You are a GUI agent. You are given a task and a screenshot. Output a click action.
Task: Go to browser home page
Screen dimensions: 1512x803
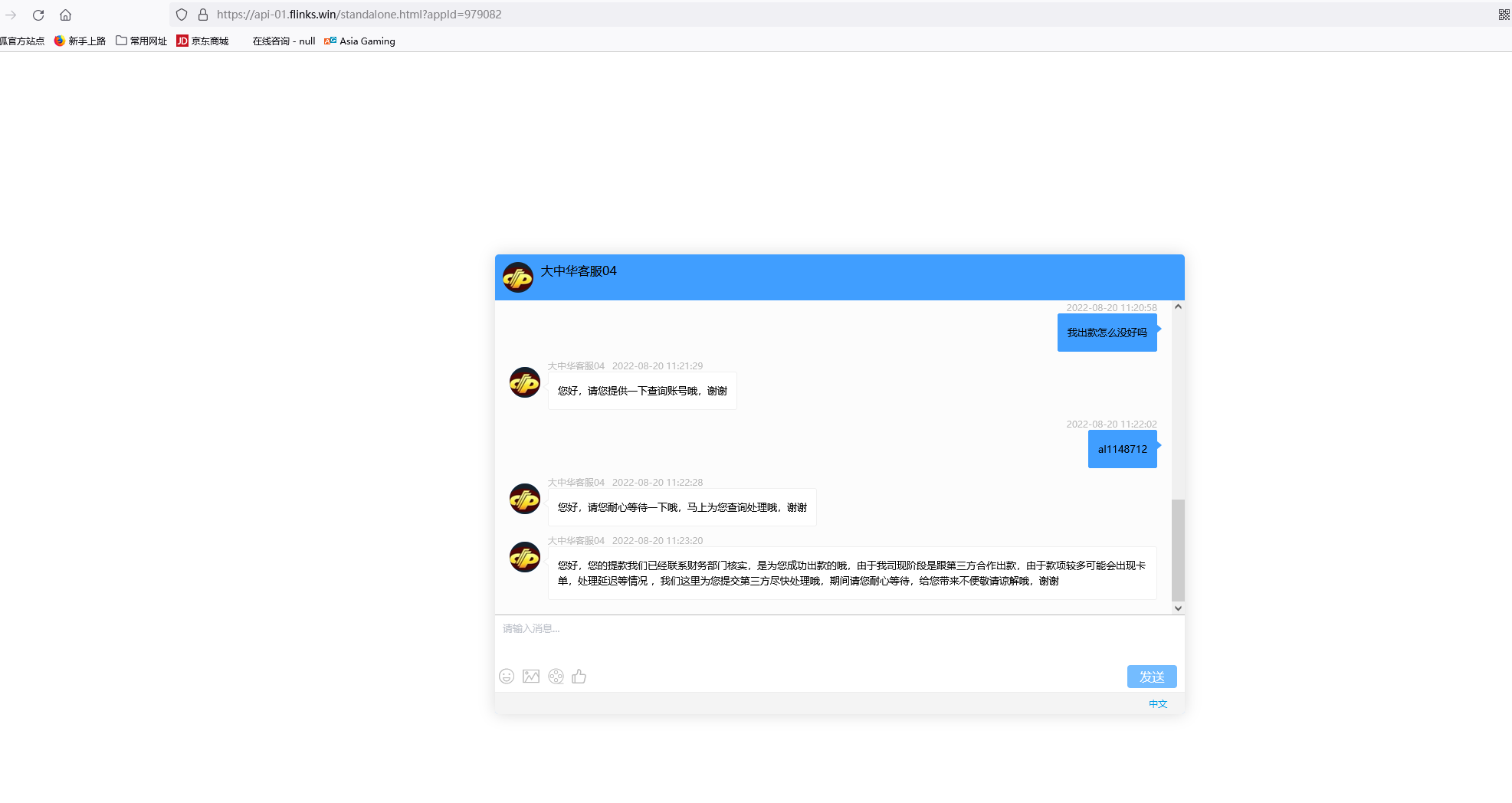[66, 15]
